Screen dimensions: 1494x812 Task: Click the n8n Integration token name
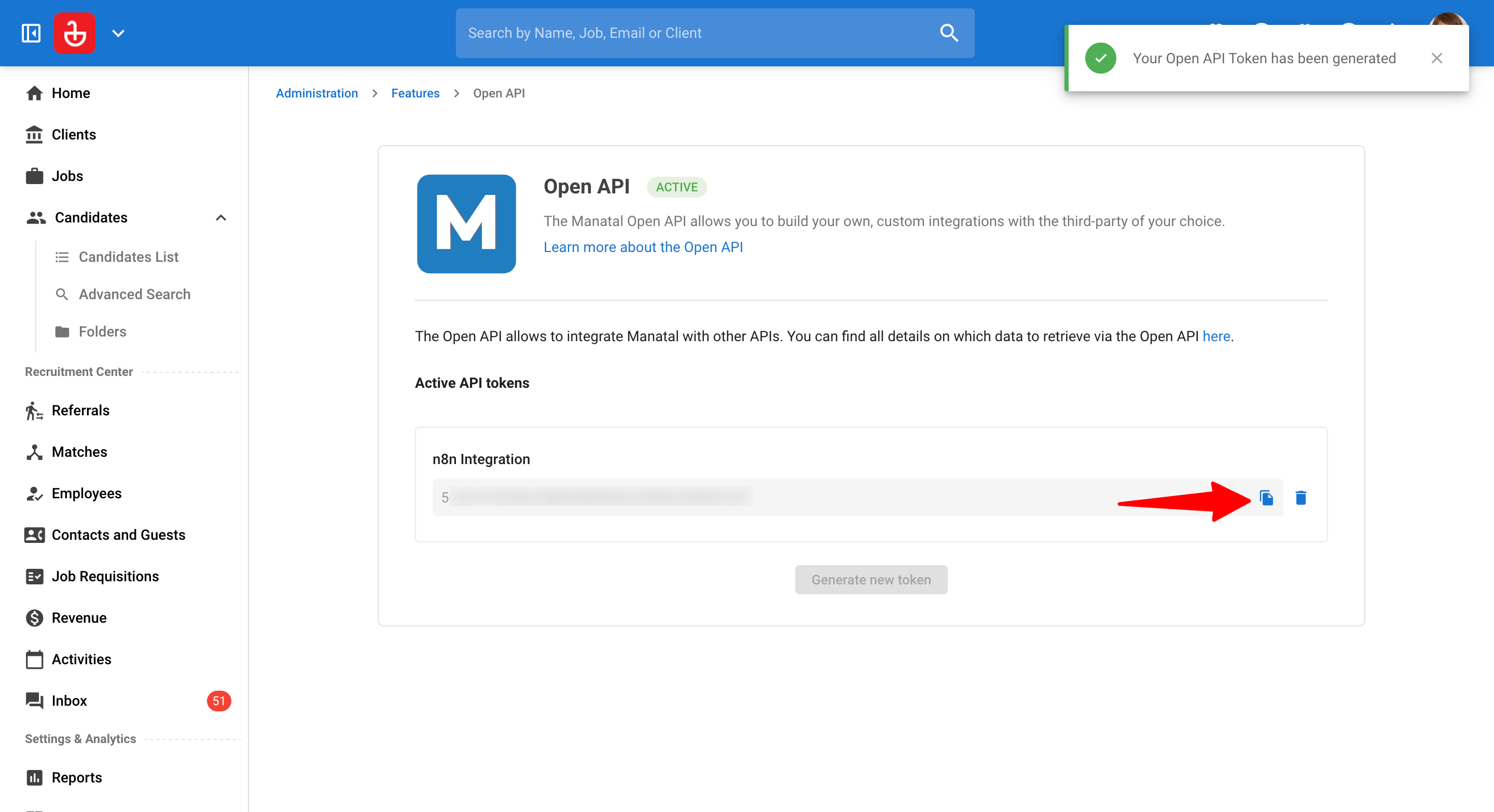(481, 459)
